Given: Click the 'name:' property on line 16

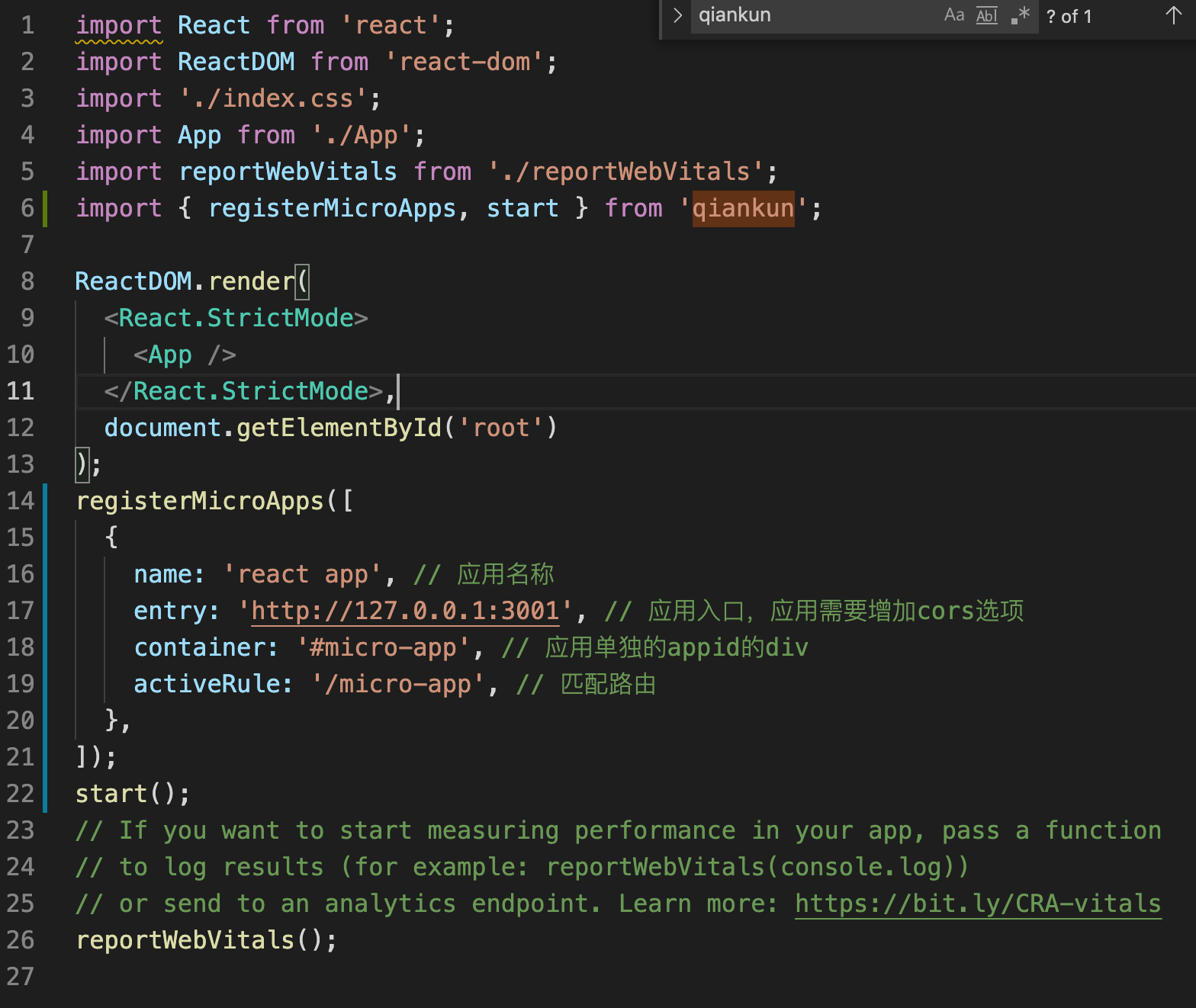Looking at the screenshot, I should (169, 574).
